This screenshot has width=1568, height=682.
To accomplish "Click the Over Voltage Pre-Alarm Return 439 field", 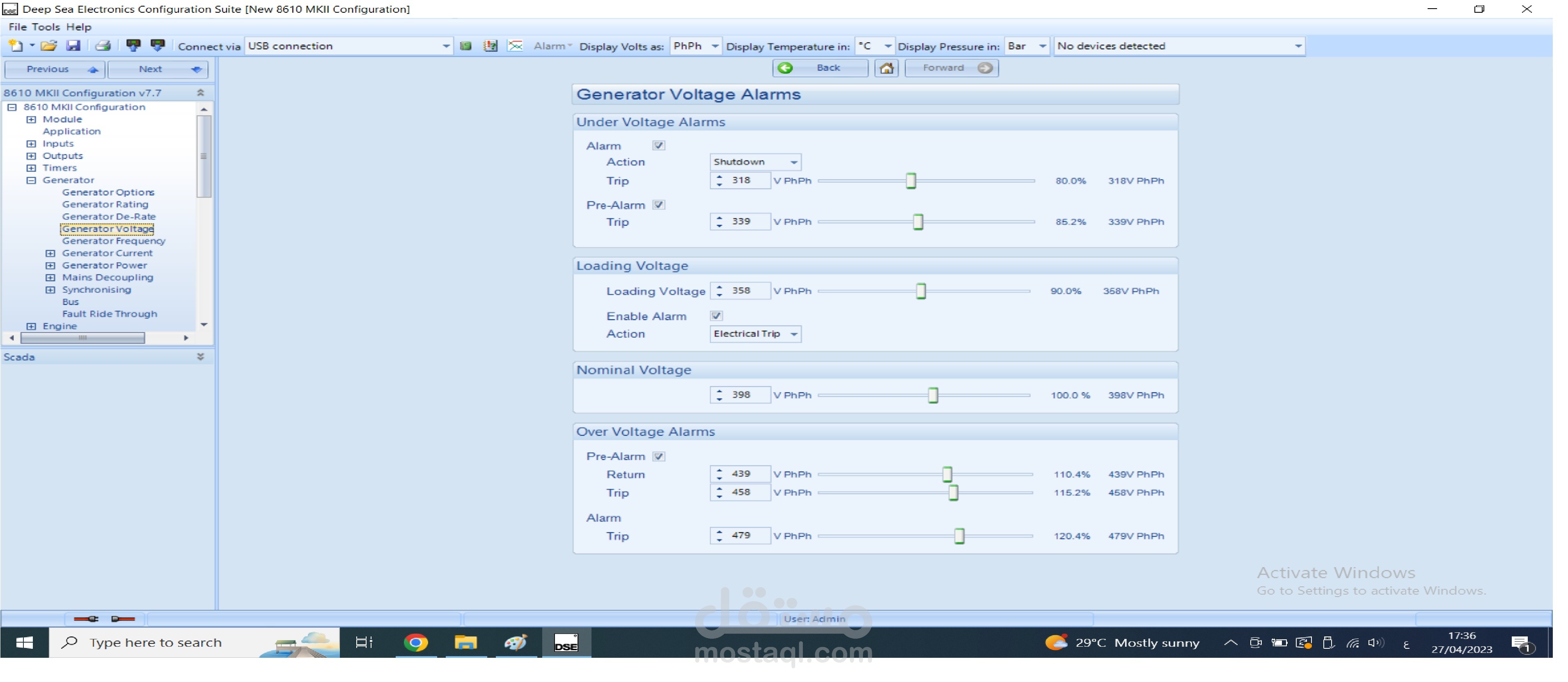I will (741, 474).
